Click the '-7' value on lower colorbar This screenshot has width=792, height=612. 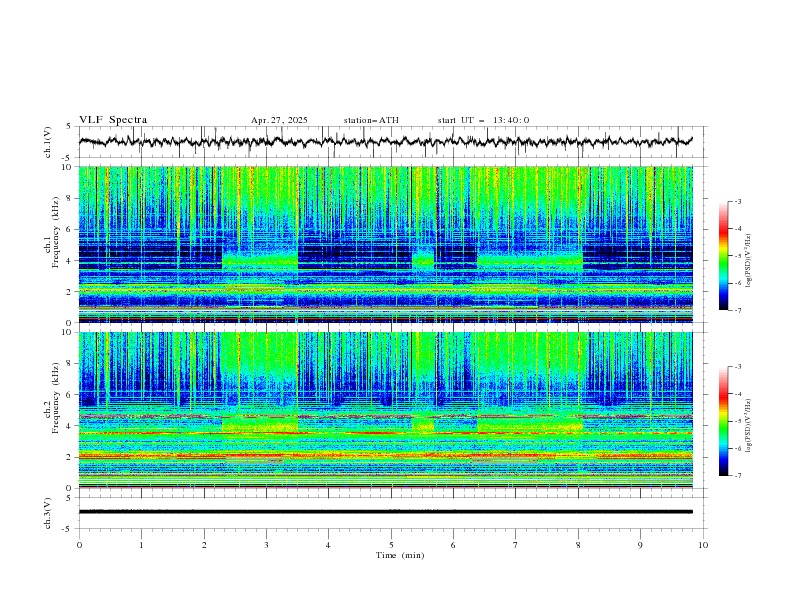(x=737, y=476)
